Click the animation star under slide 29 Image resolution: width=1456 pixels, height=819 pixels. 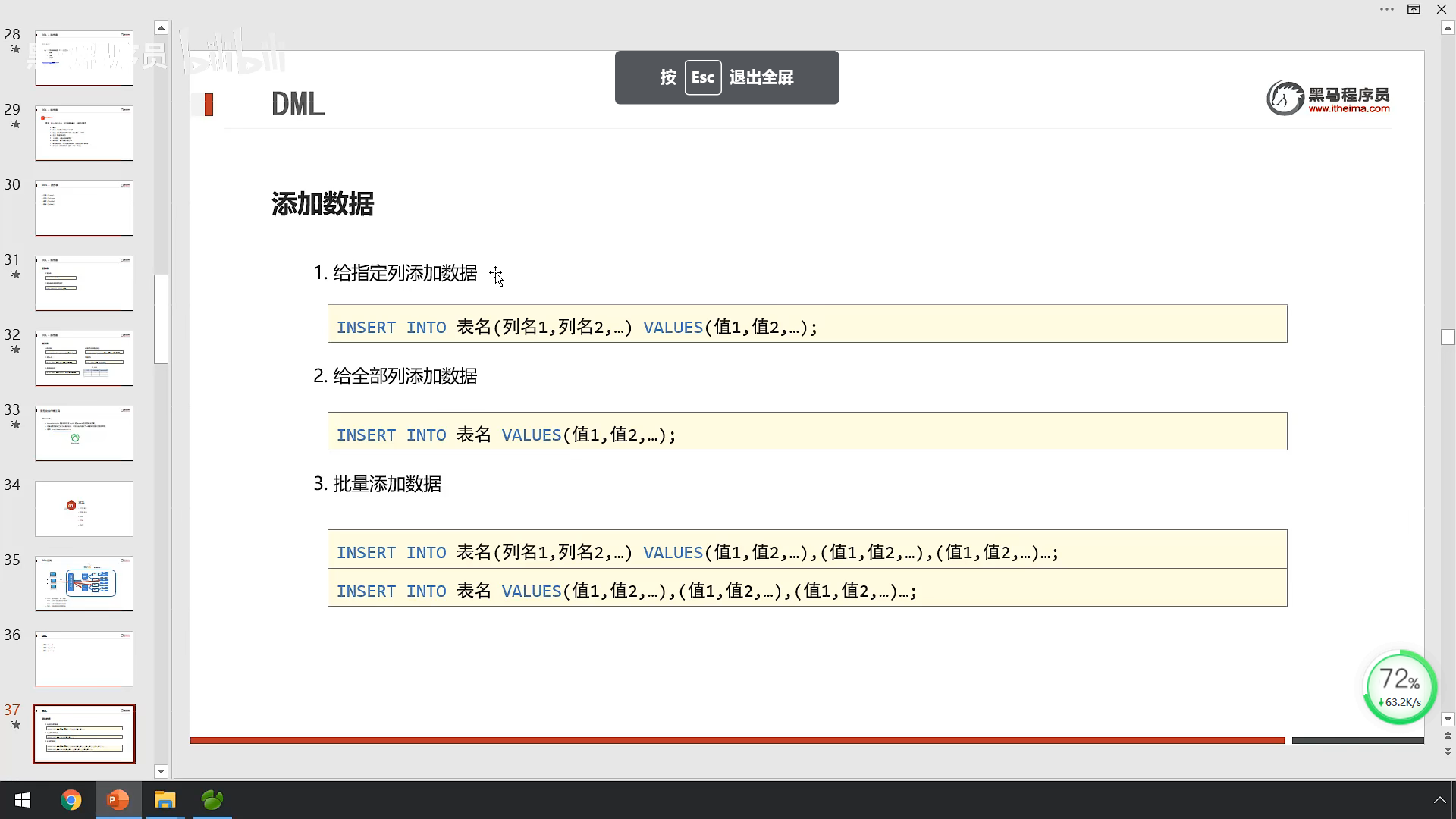(15, 124)
